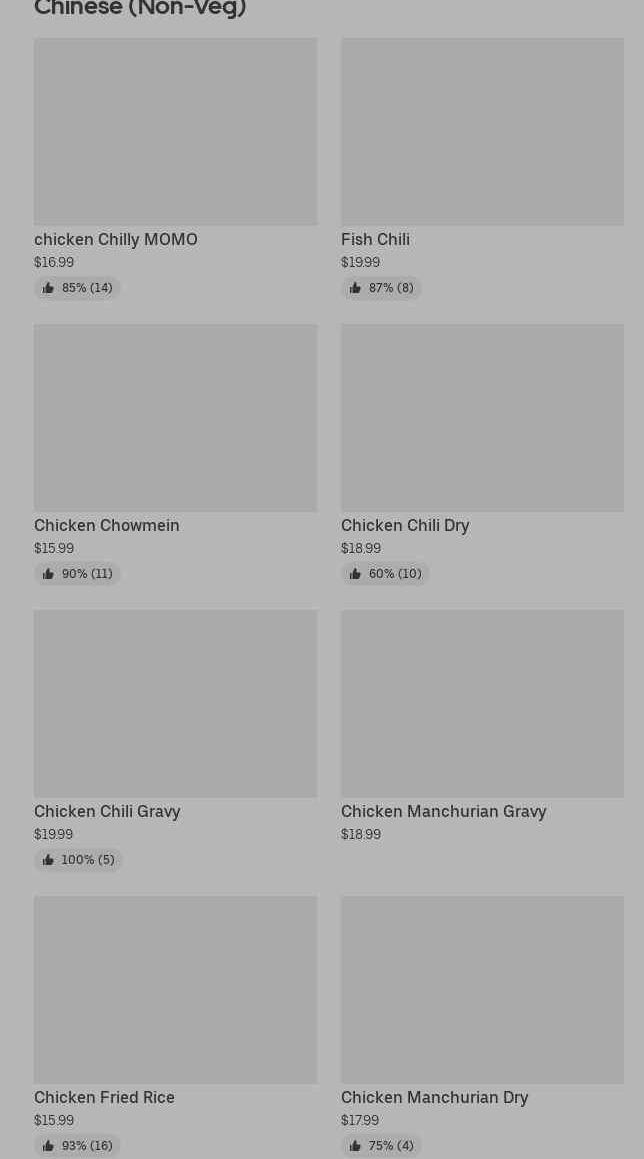Click thumbs-up icon on chicken Chilly MOMO
This screenshot has height=1159, width=644.
tap(48, 288)
